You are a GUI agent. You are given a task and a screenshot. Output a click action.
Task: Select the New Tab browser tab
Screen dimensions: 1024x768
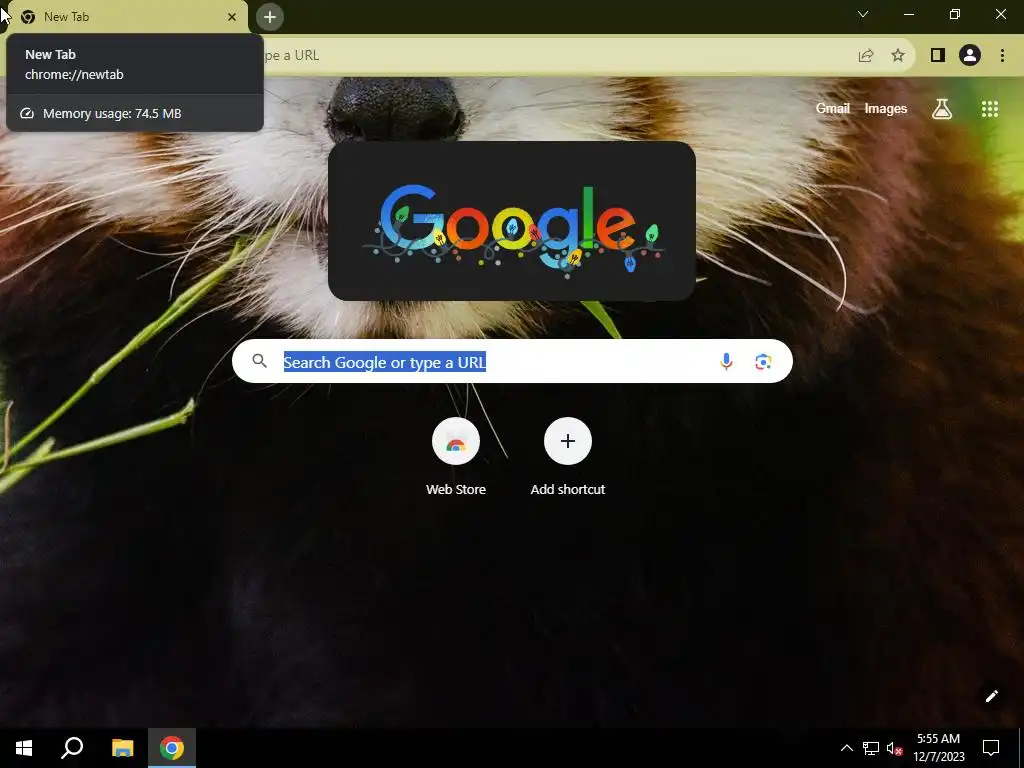128,17
